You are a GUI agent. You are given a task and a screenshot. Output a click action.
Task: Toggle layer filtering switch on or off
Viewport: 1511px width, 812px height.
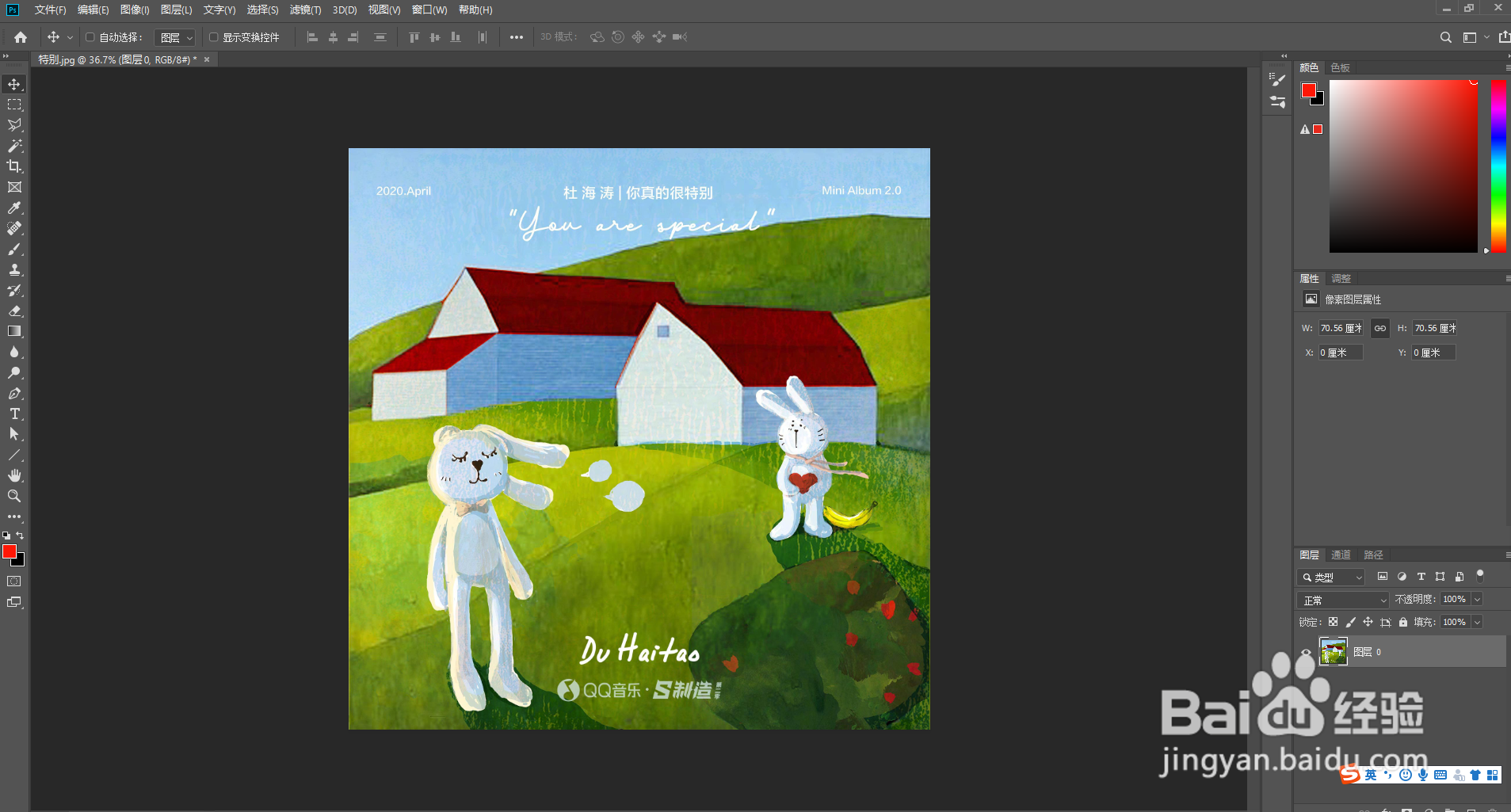(x=1479, y=576)
